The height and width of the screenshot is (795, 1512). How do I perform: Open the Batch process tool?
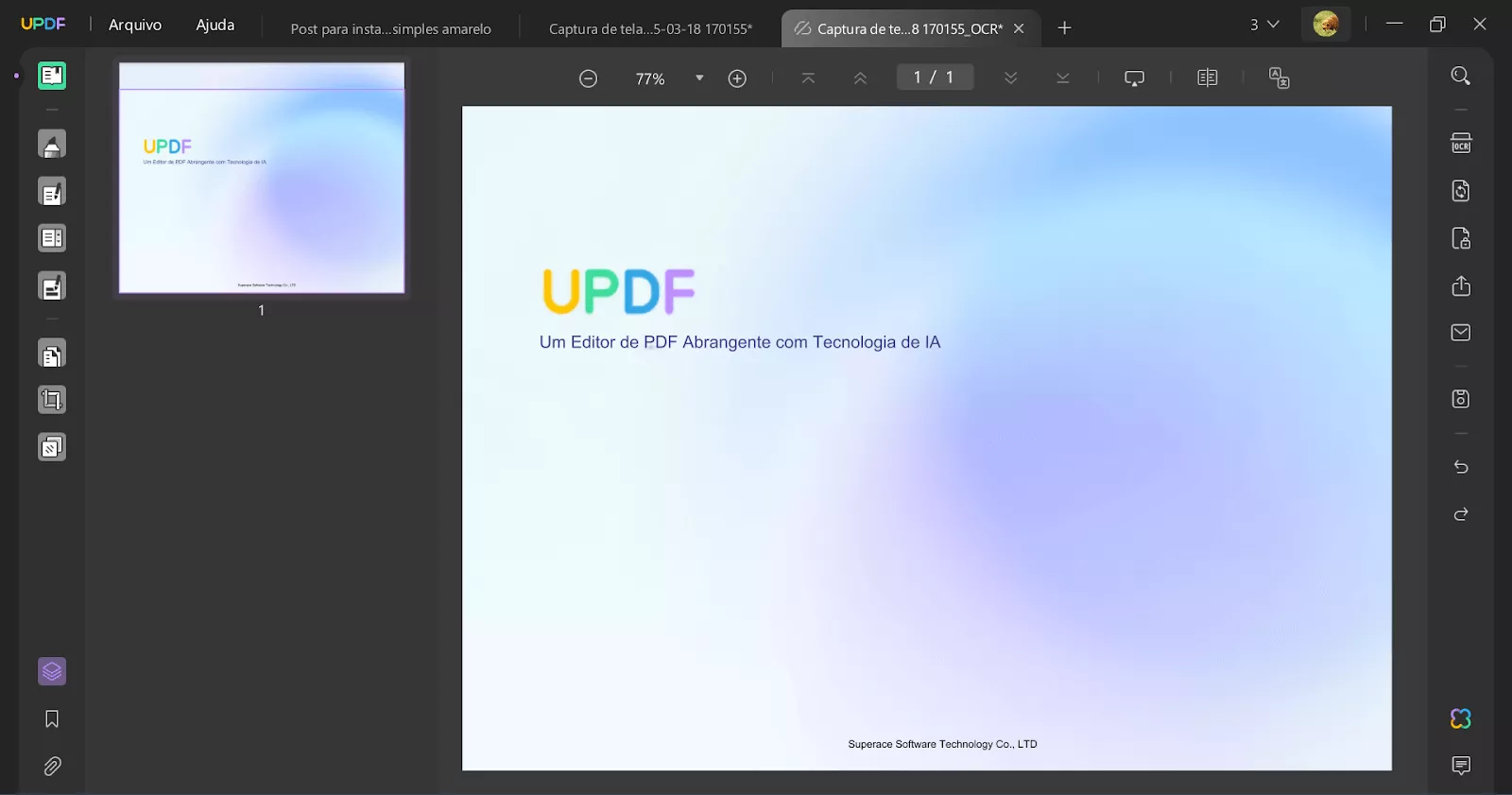[52, 447]
